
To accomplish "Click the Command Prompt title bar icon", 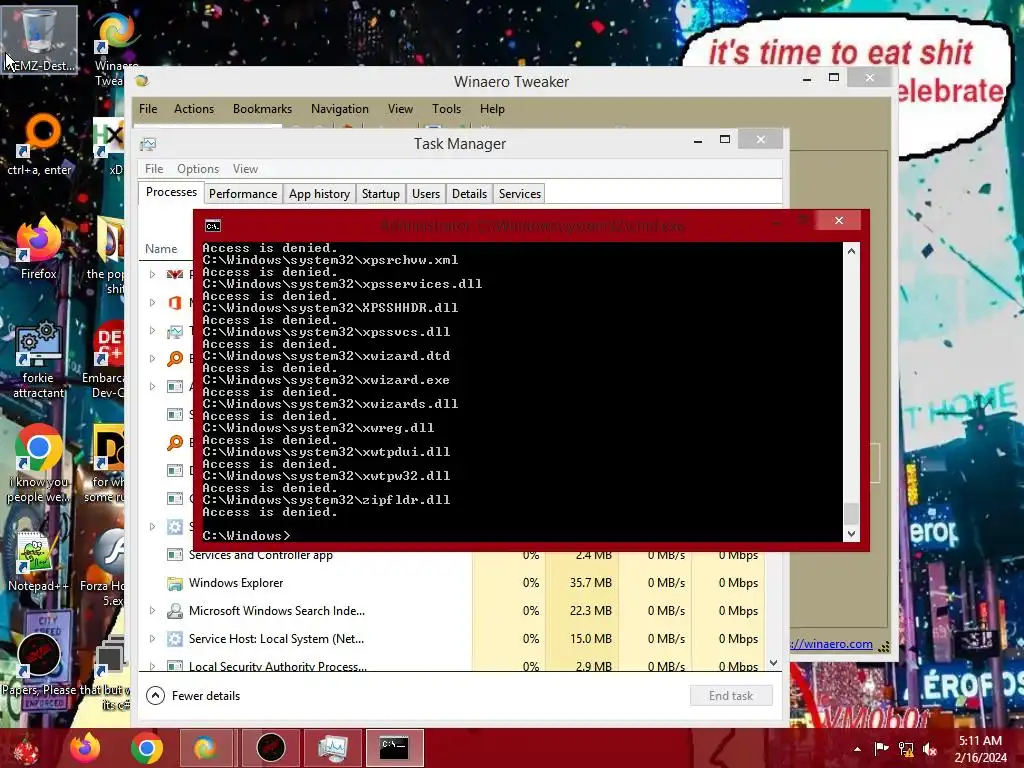I will click(213, 226).
